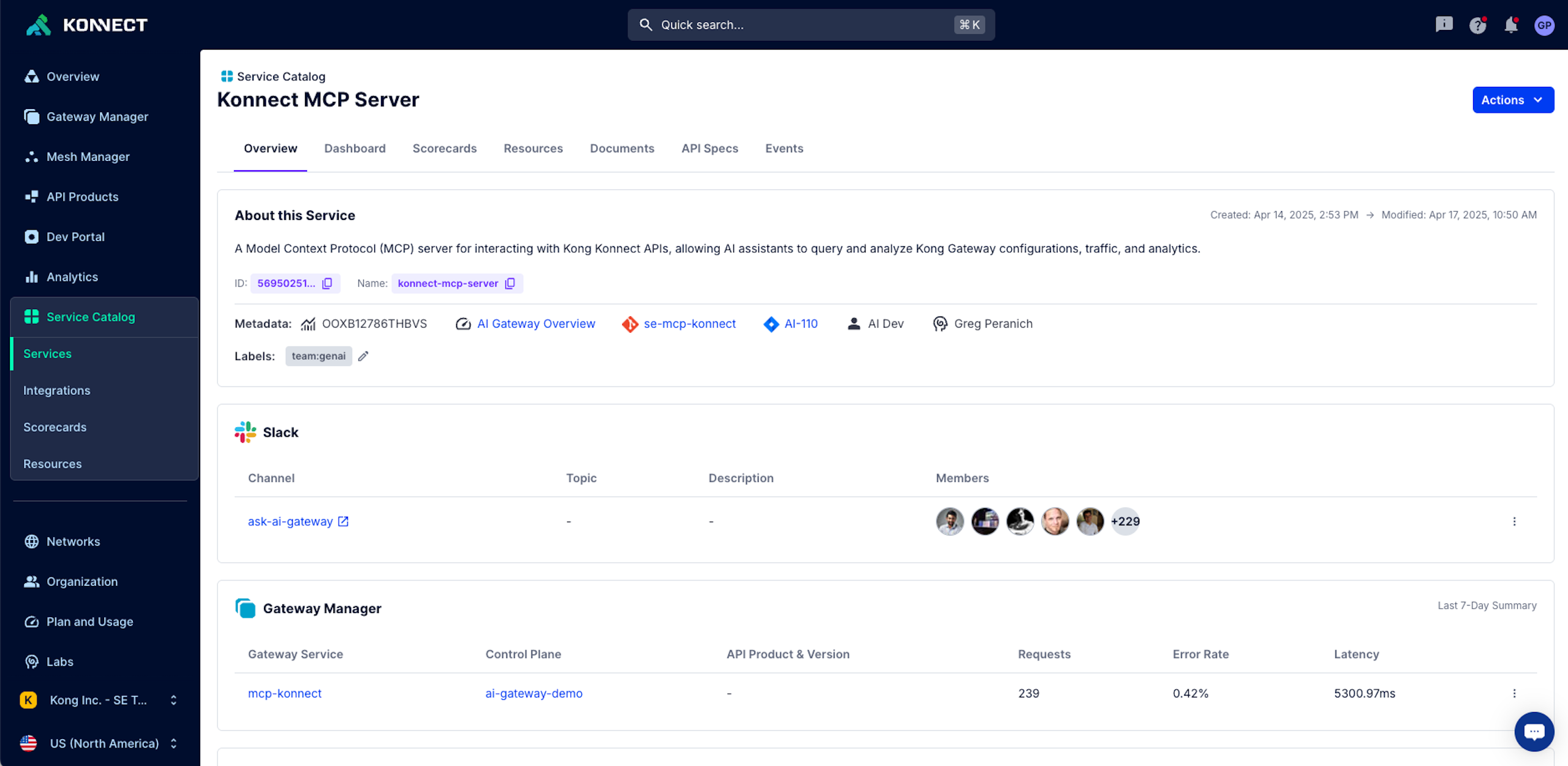1568x766 pixels.
Task: Open the ai-gateway-demo control plane link
Action: [x=533, y=694]
